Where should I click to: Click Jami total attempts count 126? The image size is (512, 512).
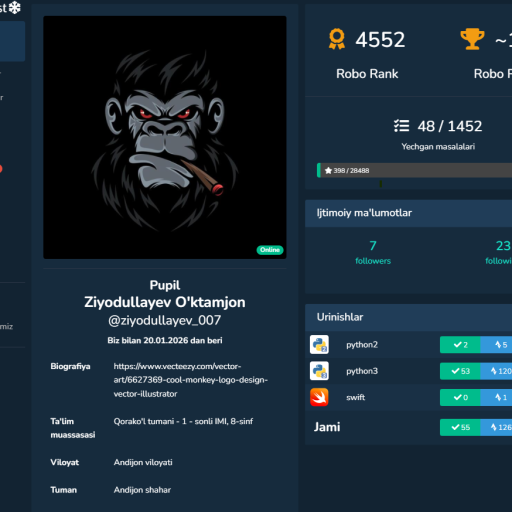(497, 427)
